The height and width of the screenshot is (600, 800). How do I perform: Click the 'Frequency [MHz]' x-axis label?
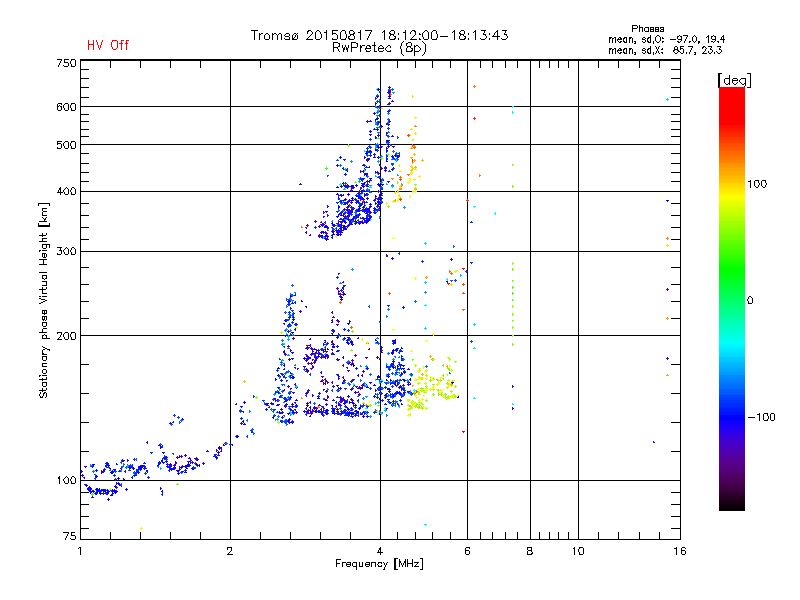pyautogui.click(x=379, y=564)
